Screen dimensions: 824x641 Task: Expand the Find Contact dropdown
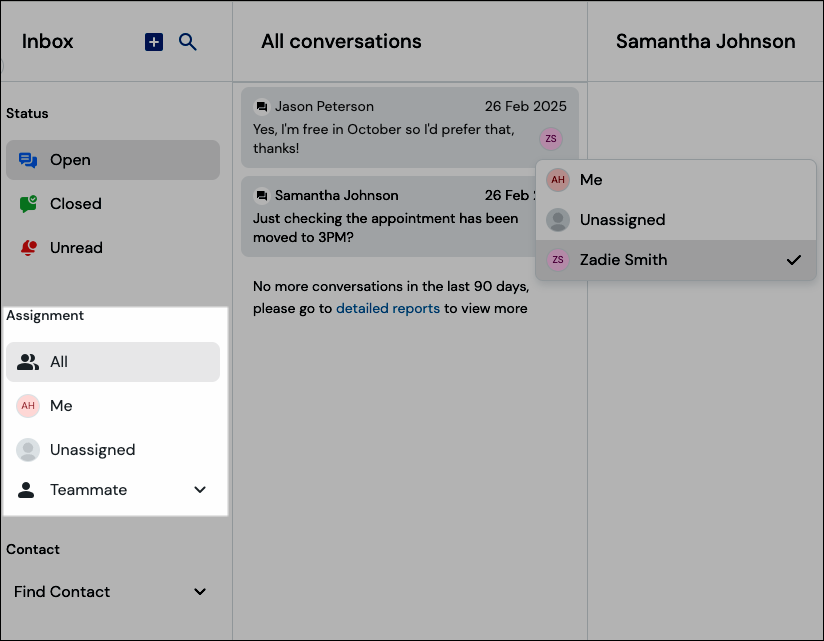[x=113, y=592]
